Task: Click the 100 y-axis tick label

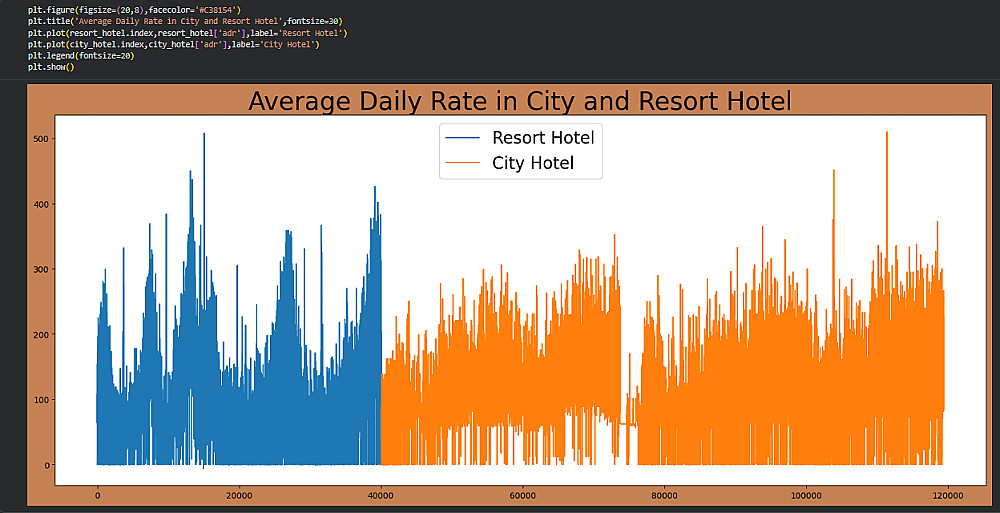Action: (43, 399)
